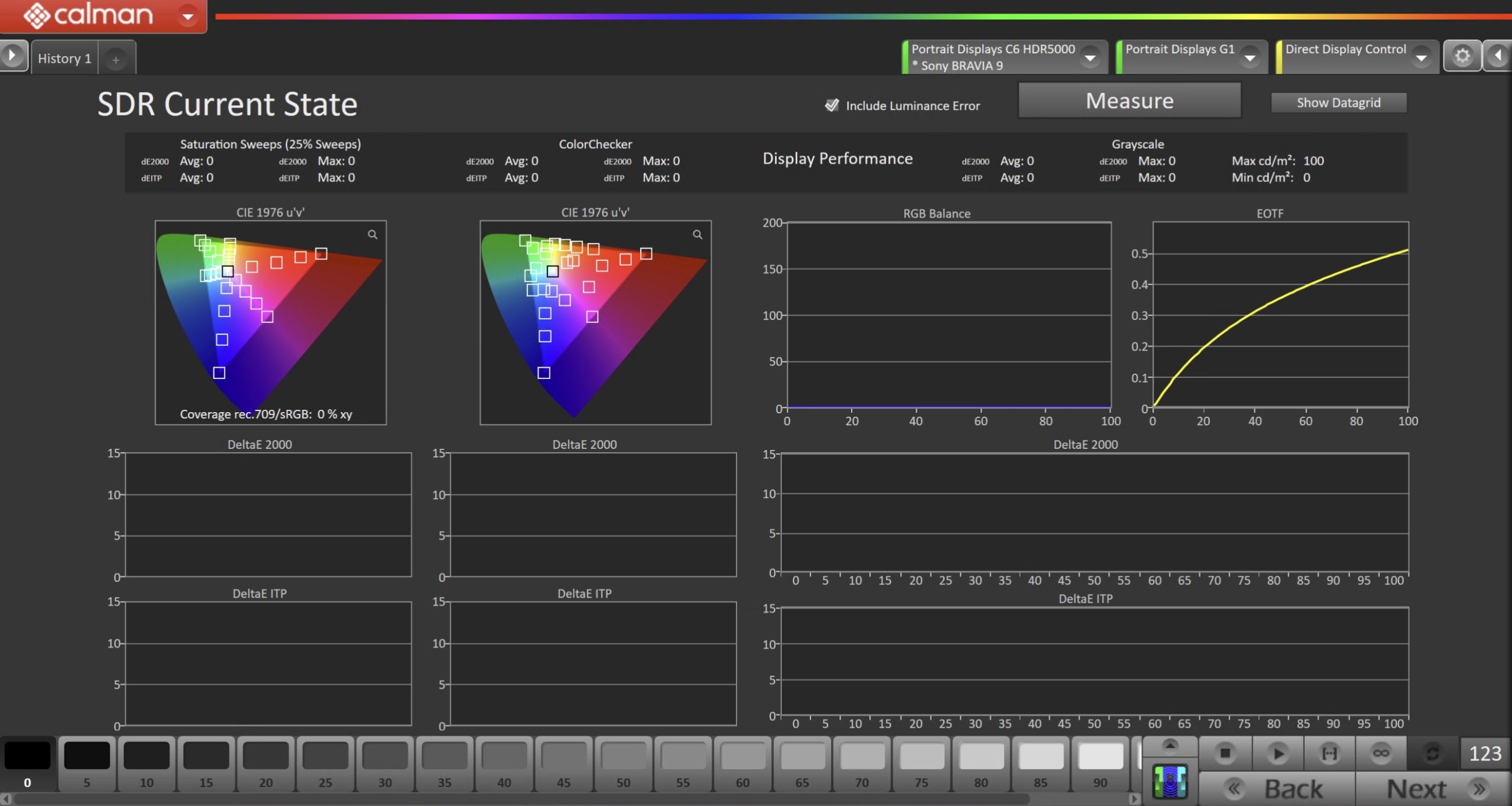The height and width of the screenshot is (806, 1512).
Task: Click the up arrow above pattern icon
Action: [1169, 745]
